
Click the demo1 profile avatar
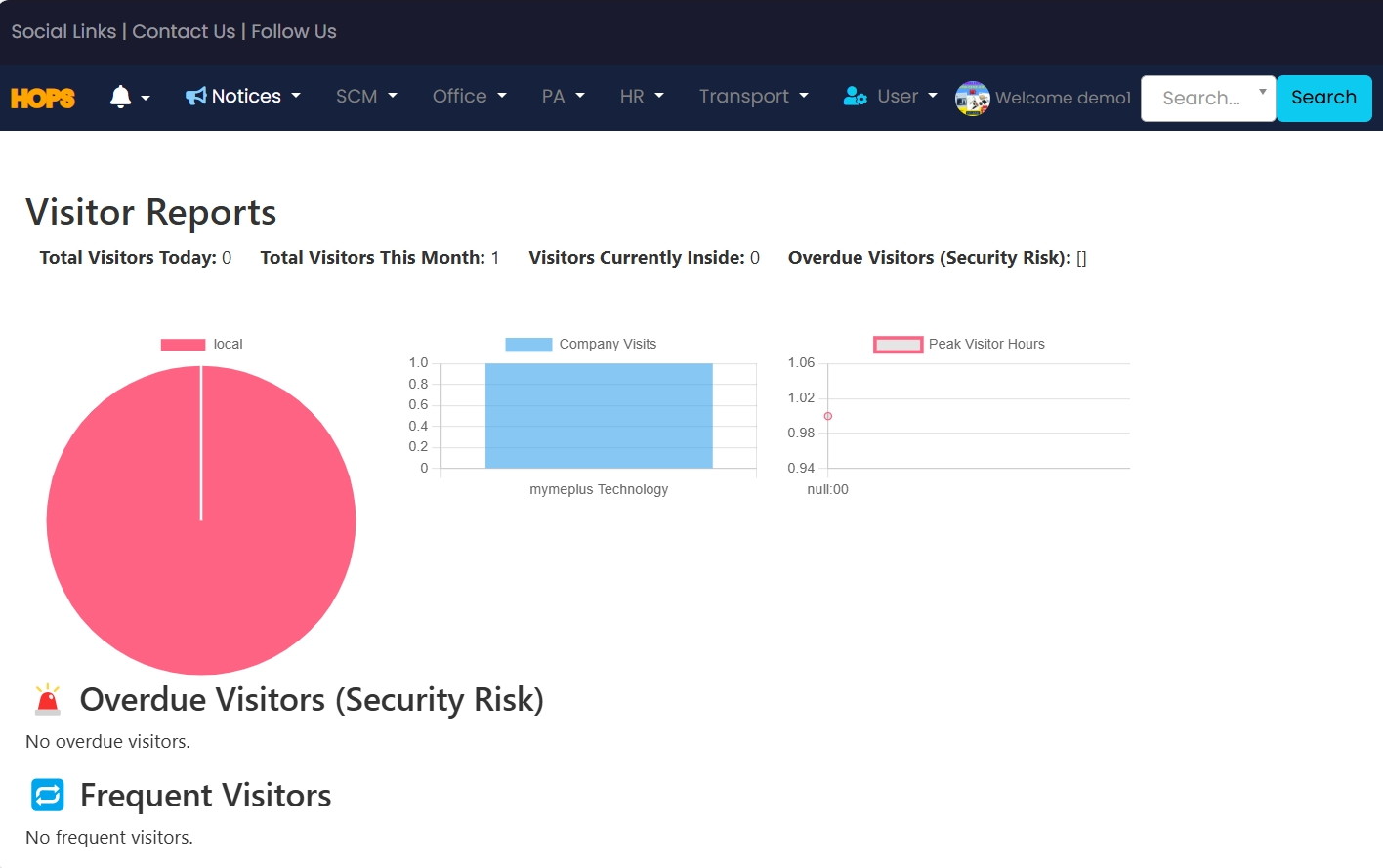pyautogui.click(x=972, y=98)
